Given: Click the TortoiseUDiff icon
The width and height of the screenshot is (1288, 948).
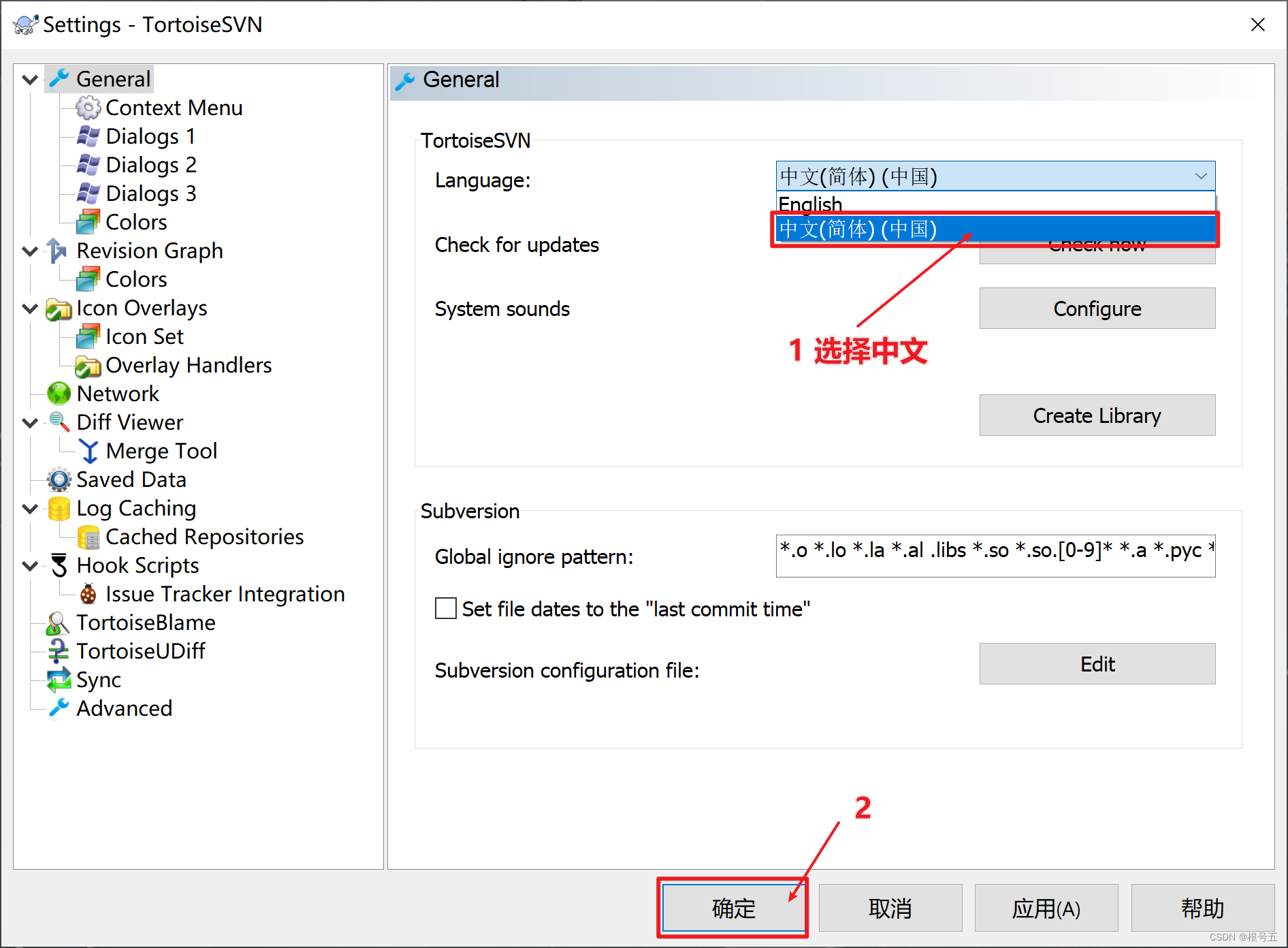Looking at the screenshot, I should (58, 651).
